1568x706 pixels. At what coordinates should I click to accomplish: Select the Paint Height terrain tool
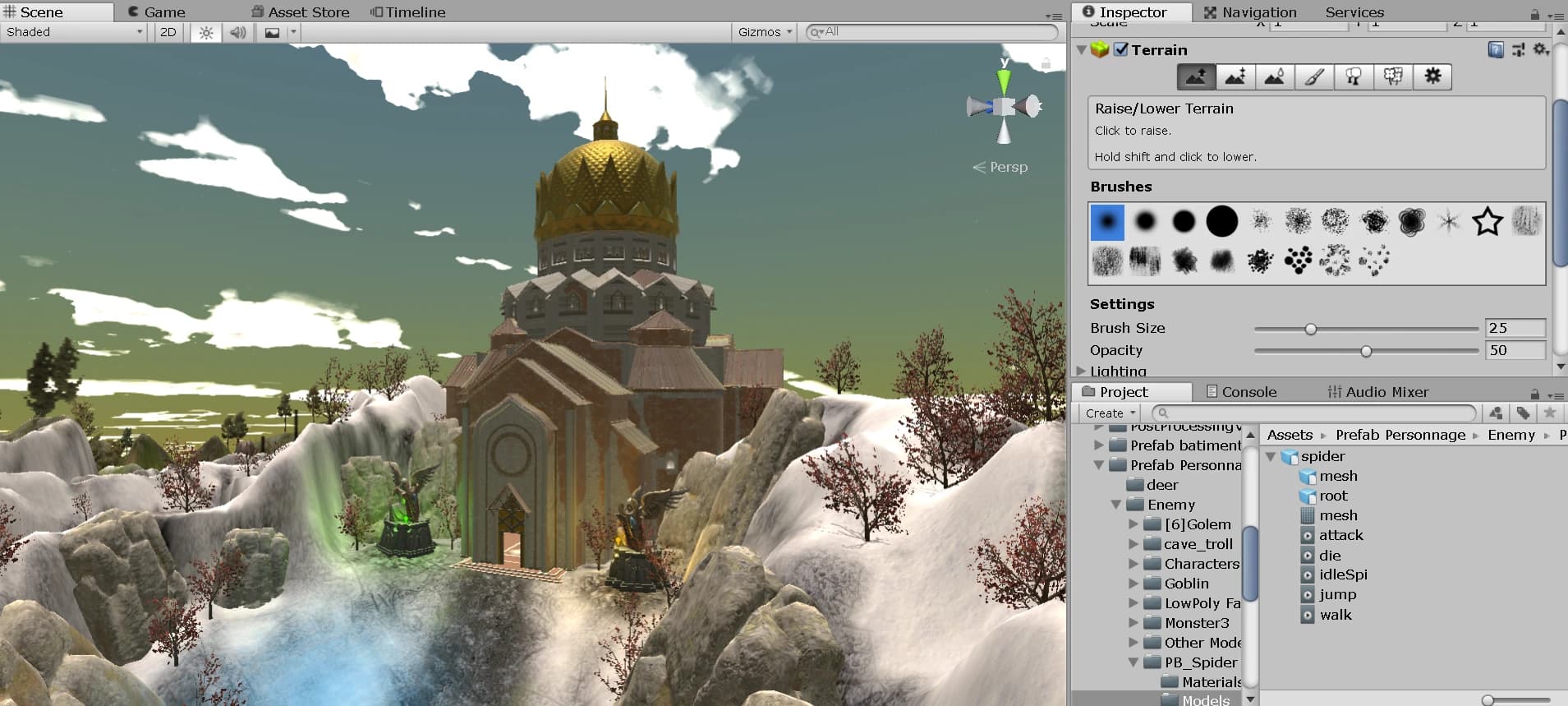click(x=1235, y=77)
